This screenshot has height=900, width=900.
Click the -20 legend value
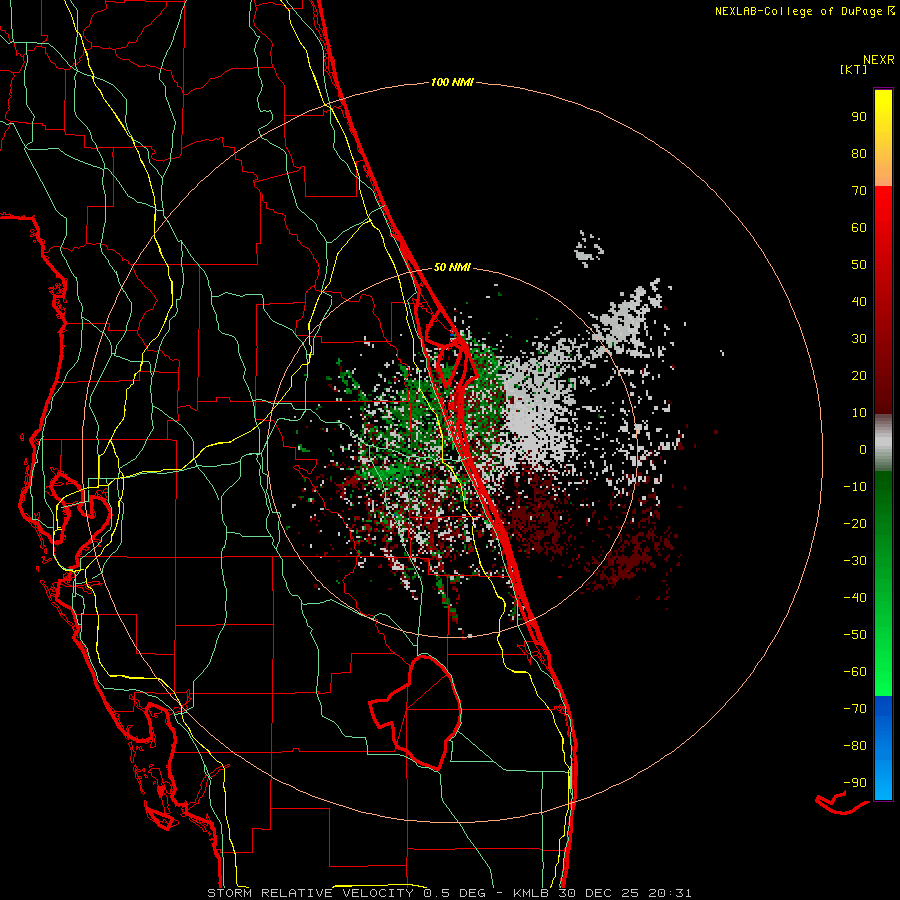tap(855, 523)
